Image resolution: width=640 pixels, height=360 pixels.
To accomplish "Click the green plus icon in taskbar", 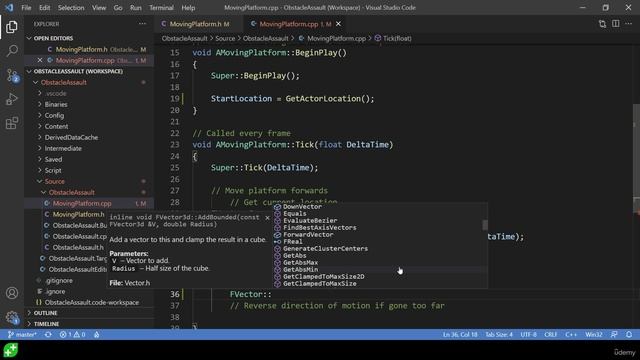I will (11, 350).
